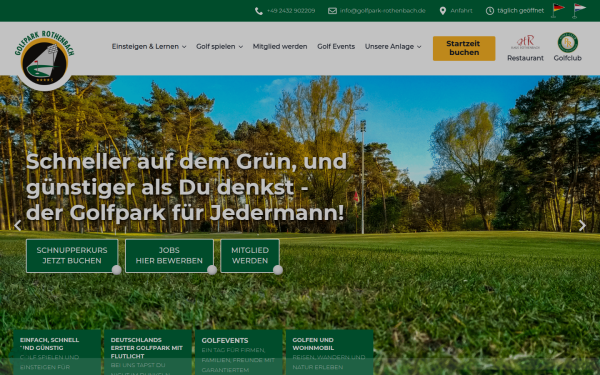
Task: Expand the Unsere Anlage menu
Action: (393, 46)
